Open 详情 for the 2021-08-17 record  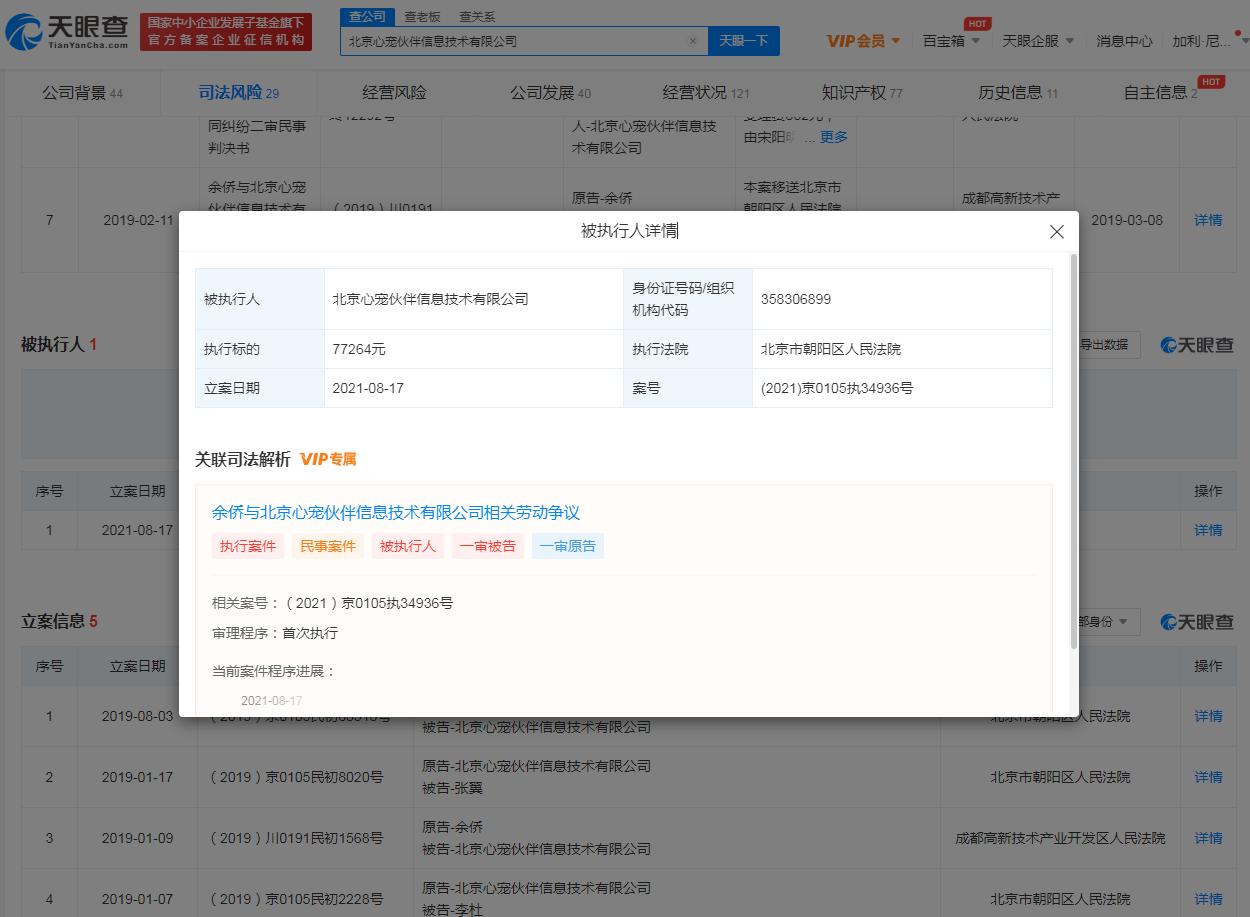pos(1207,530)
